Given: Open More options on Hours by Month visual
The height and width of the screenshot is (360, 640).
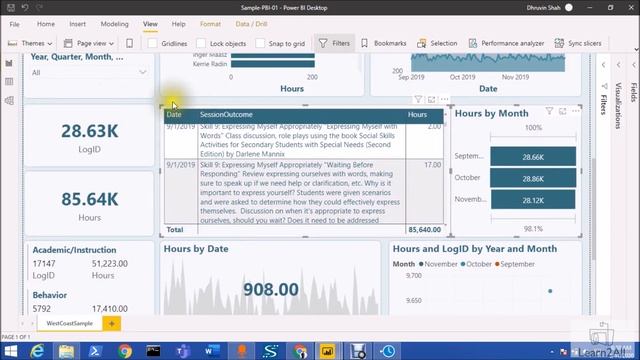Looking at the screenshot, I should coord(576,111).
